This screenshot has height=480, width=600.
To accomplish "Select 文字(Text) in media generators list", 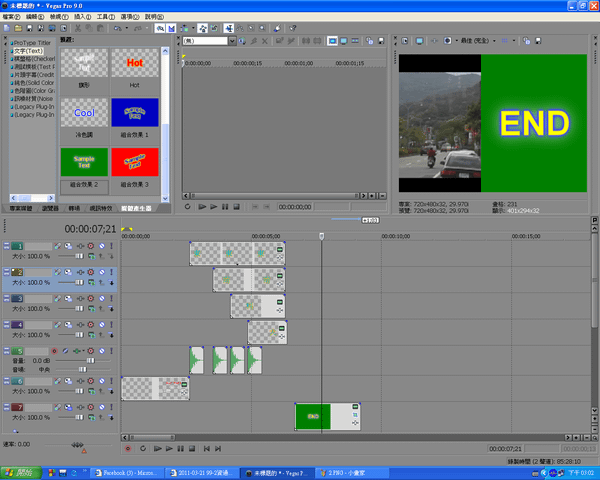I will point(28,51).
